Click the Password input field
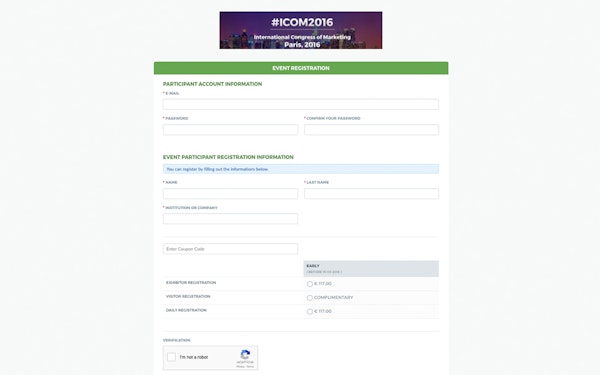600x375 pixels. 230,130
